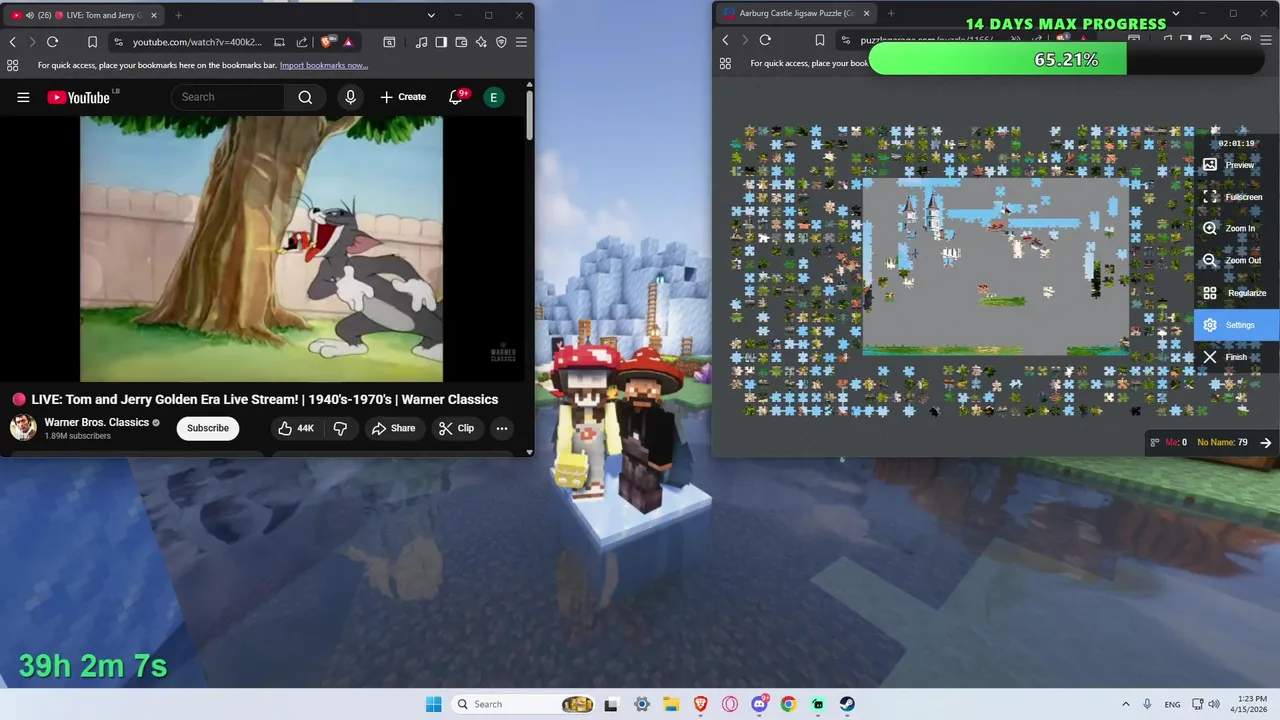Dislike the Tom and Jerry video
Screen dimensions: 1280x720
[x=340, y=428]
